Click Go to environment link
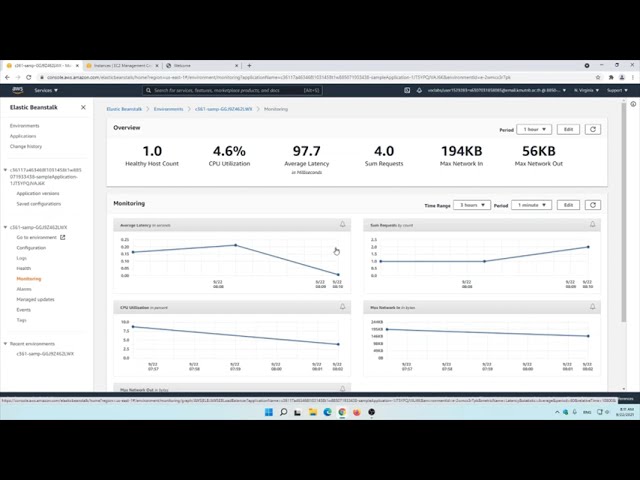Image resolution: width=640 pixels, height=480 pixels. tap(36, 237)
